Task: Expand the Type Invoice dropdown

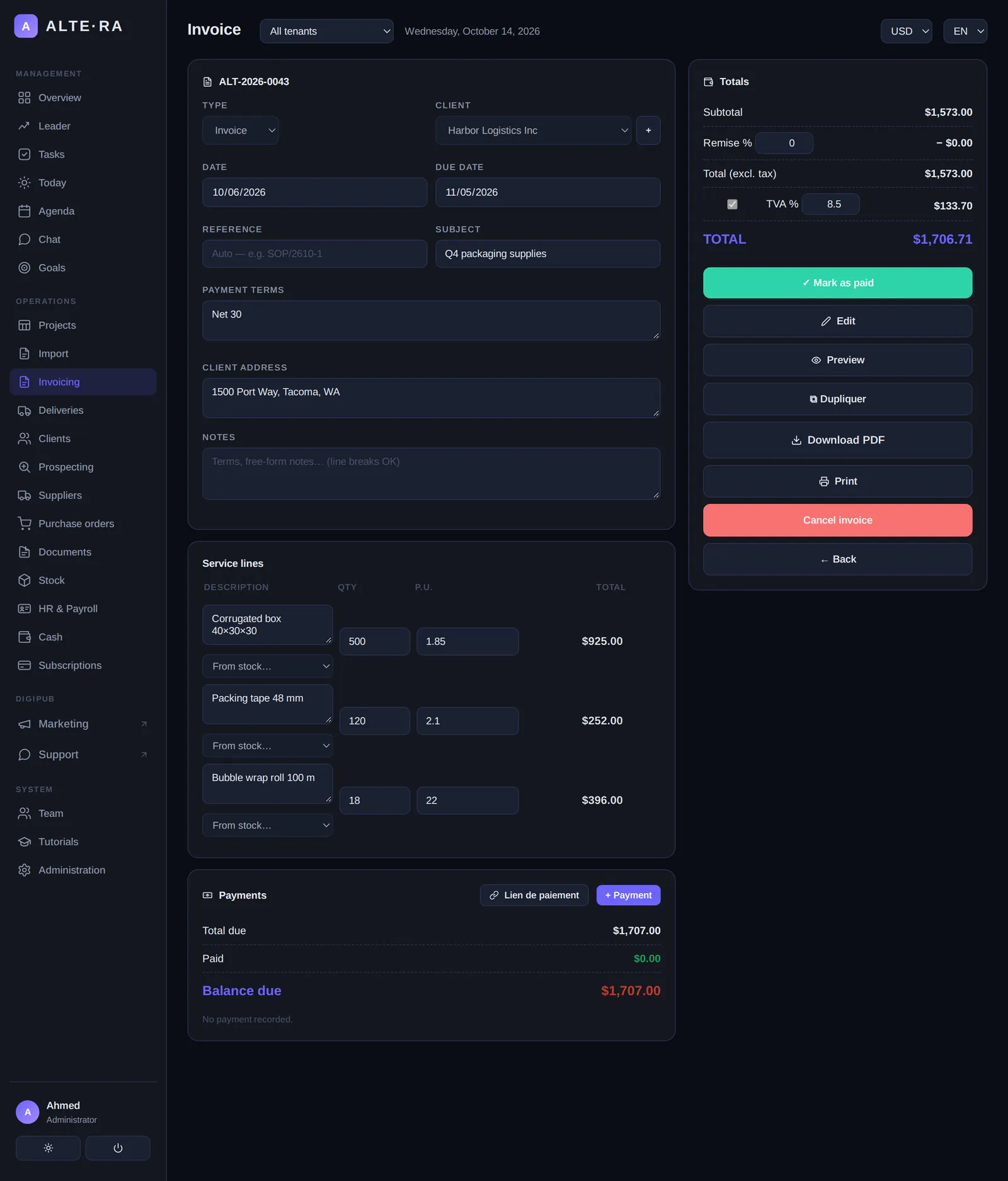Action: click(x=241, y=130)
